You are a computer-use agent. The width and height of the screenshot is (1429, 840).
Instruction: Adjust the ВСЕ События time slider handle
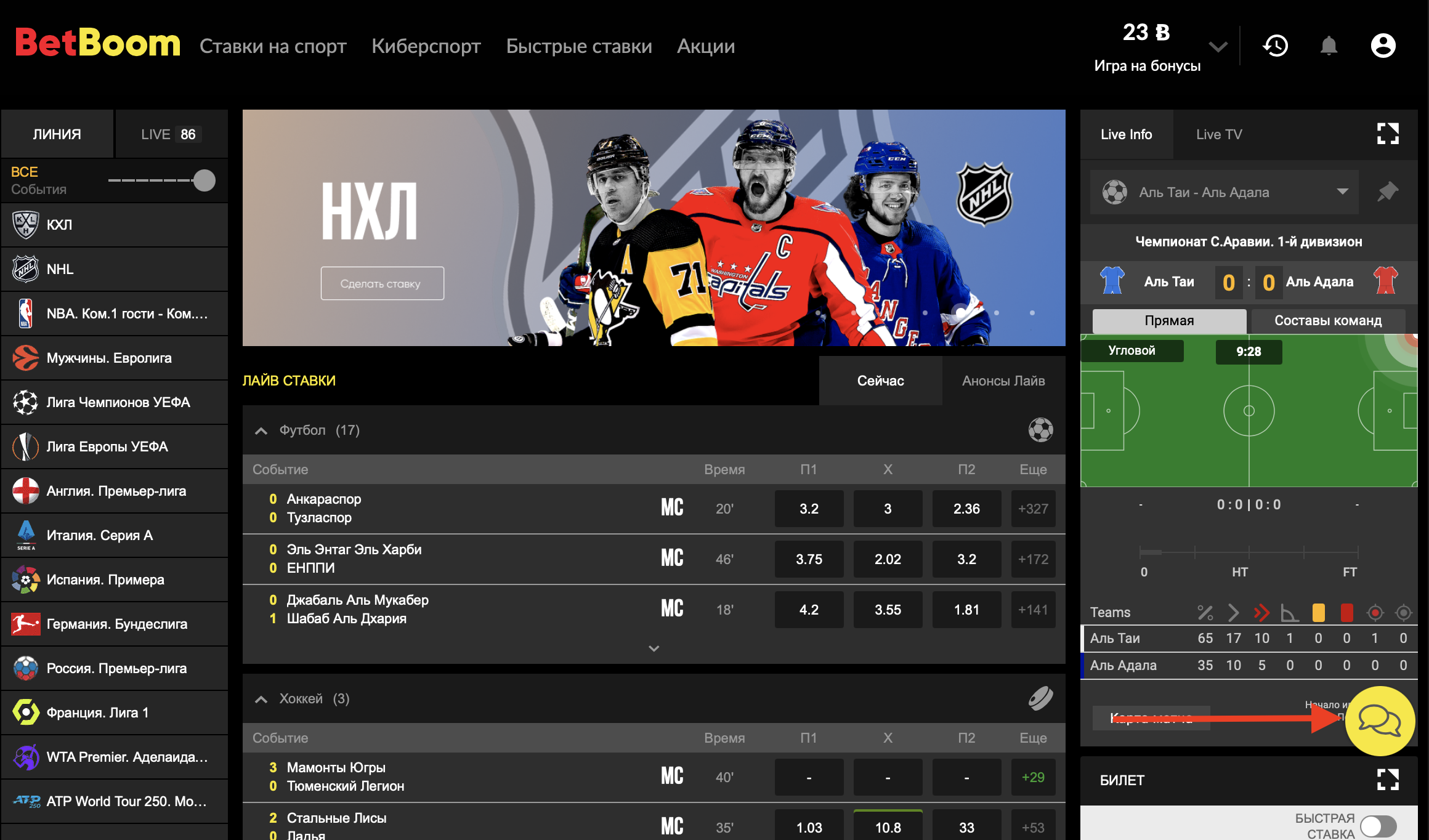(x=204, y=180)
